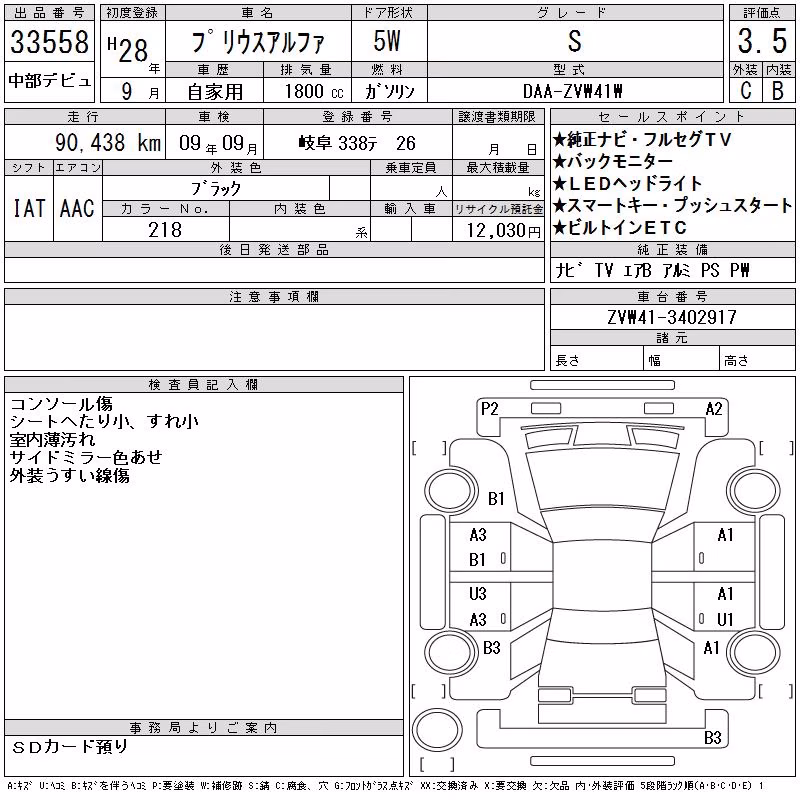
Task: Click the リサイクル預託金 header
Action: click(x=498, y=209)
